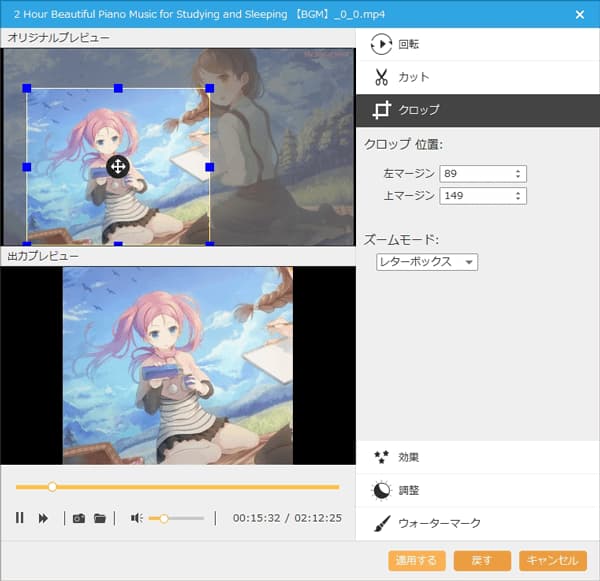Viewport: 600px width, 581px height.
Task: Open the カット (cut) section
Action: tap(478, 77)
